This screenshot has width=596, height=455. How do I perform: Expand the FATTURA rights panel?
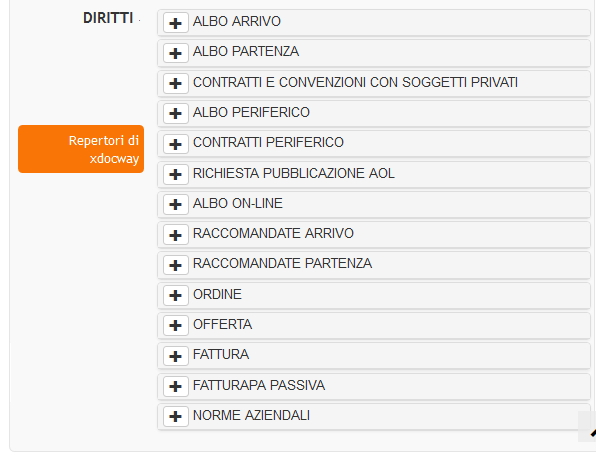176,356
